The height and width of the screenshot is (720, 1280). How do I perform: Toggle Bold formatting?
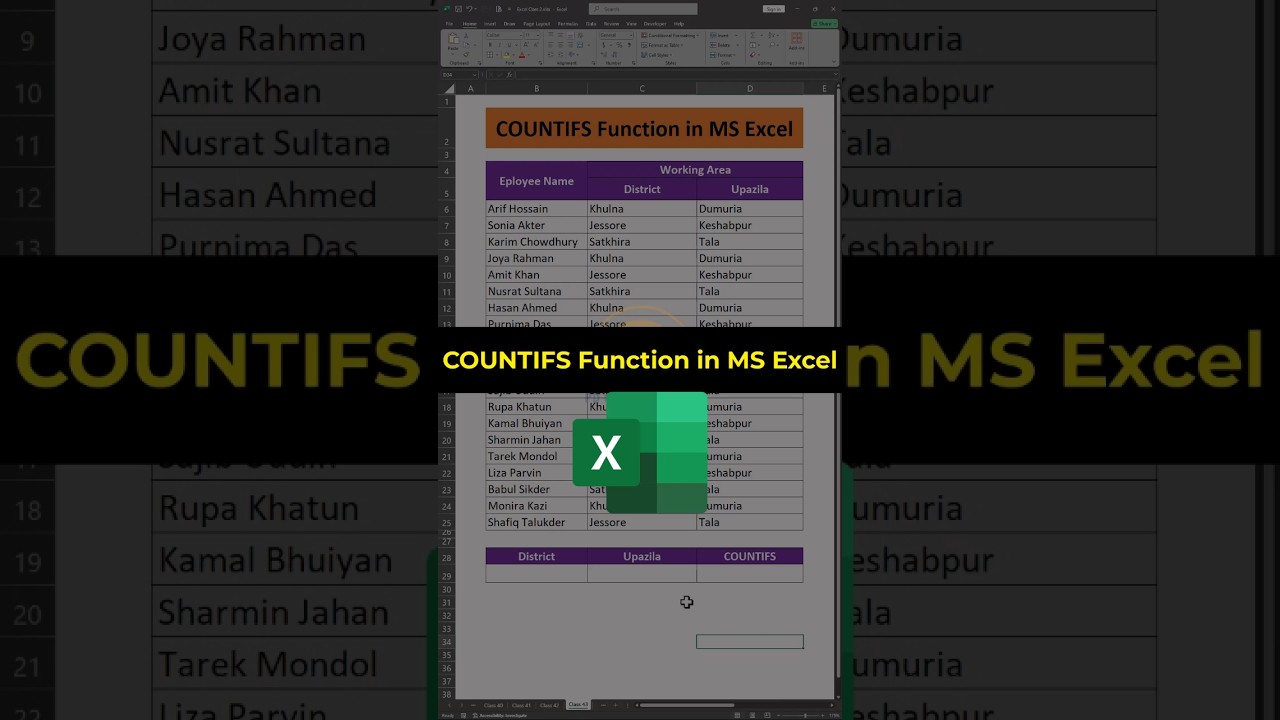click(x=490, y=45)
